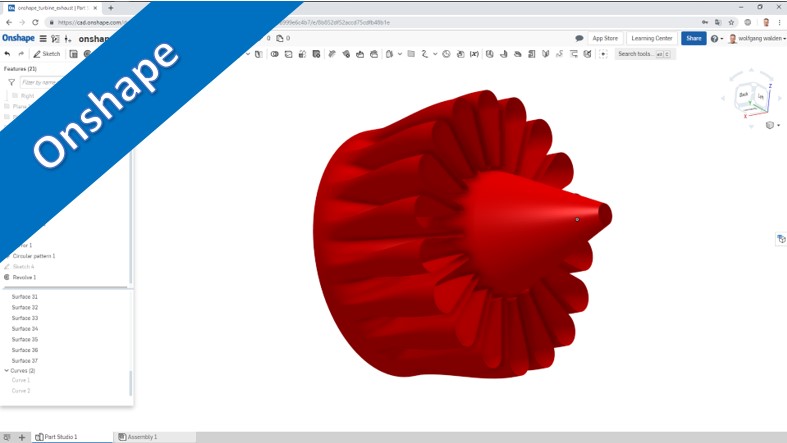
Task: Click the Back face of view cube
Action: pyautogui.click(x=744, y=95)
